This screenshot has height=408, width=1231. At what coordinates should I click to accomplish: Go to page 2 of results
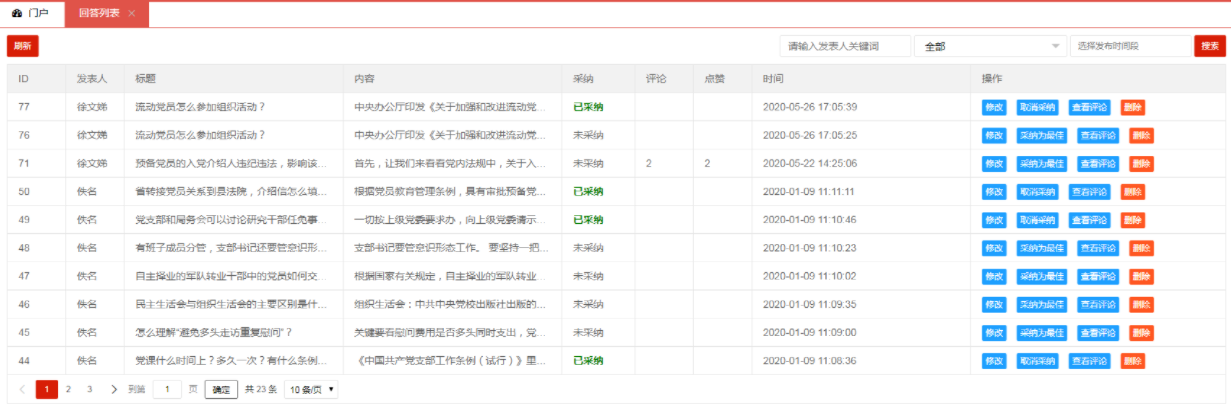(68, 389)
